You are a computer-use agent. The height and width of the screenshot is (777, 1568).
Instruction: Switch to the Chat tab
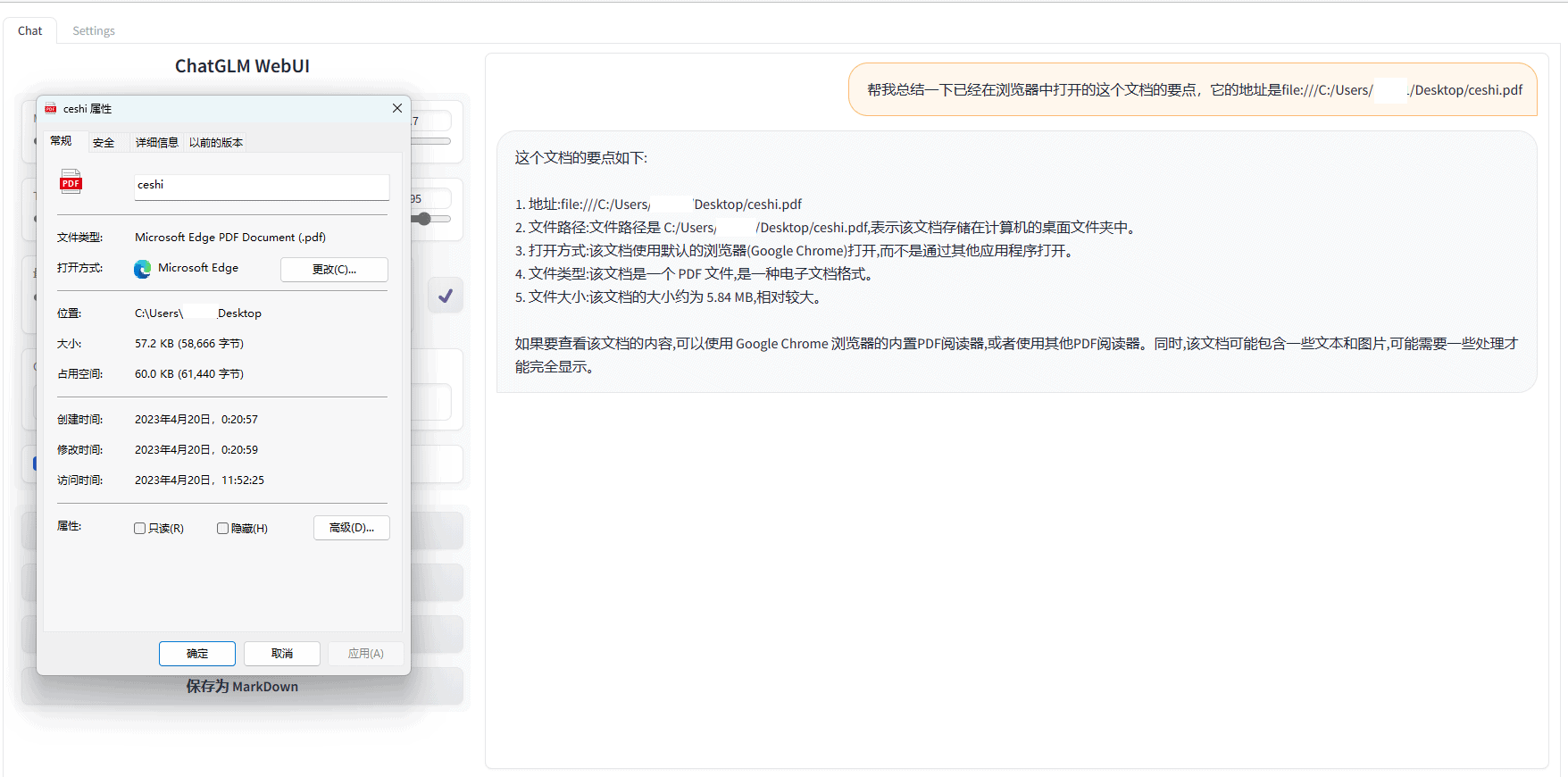coord(29,30)
